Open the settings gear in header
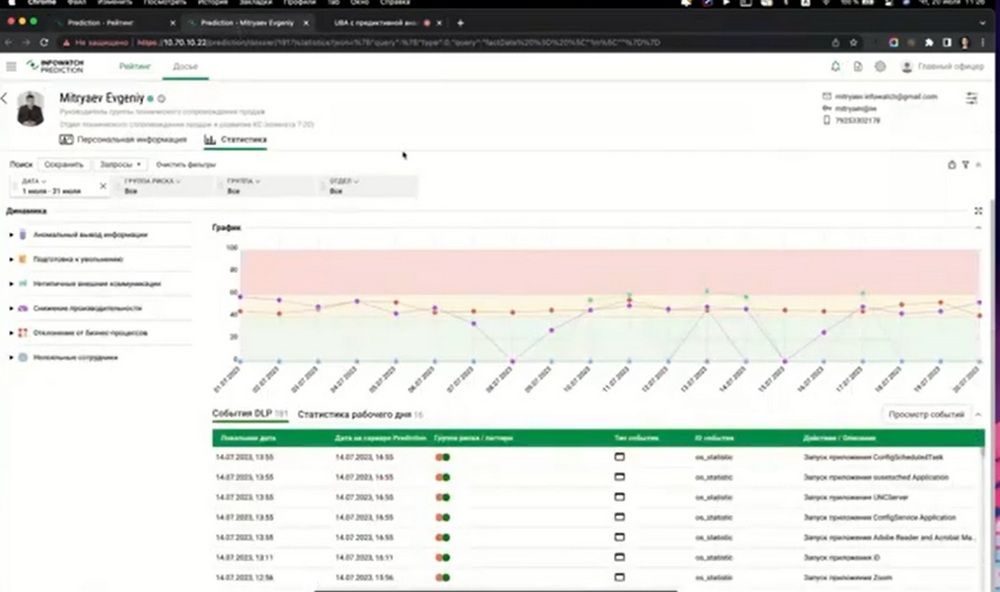 [x=880, y=66]
